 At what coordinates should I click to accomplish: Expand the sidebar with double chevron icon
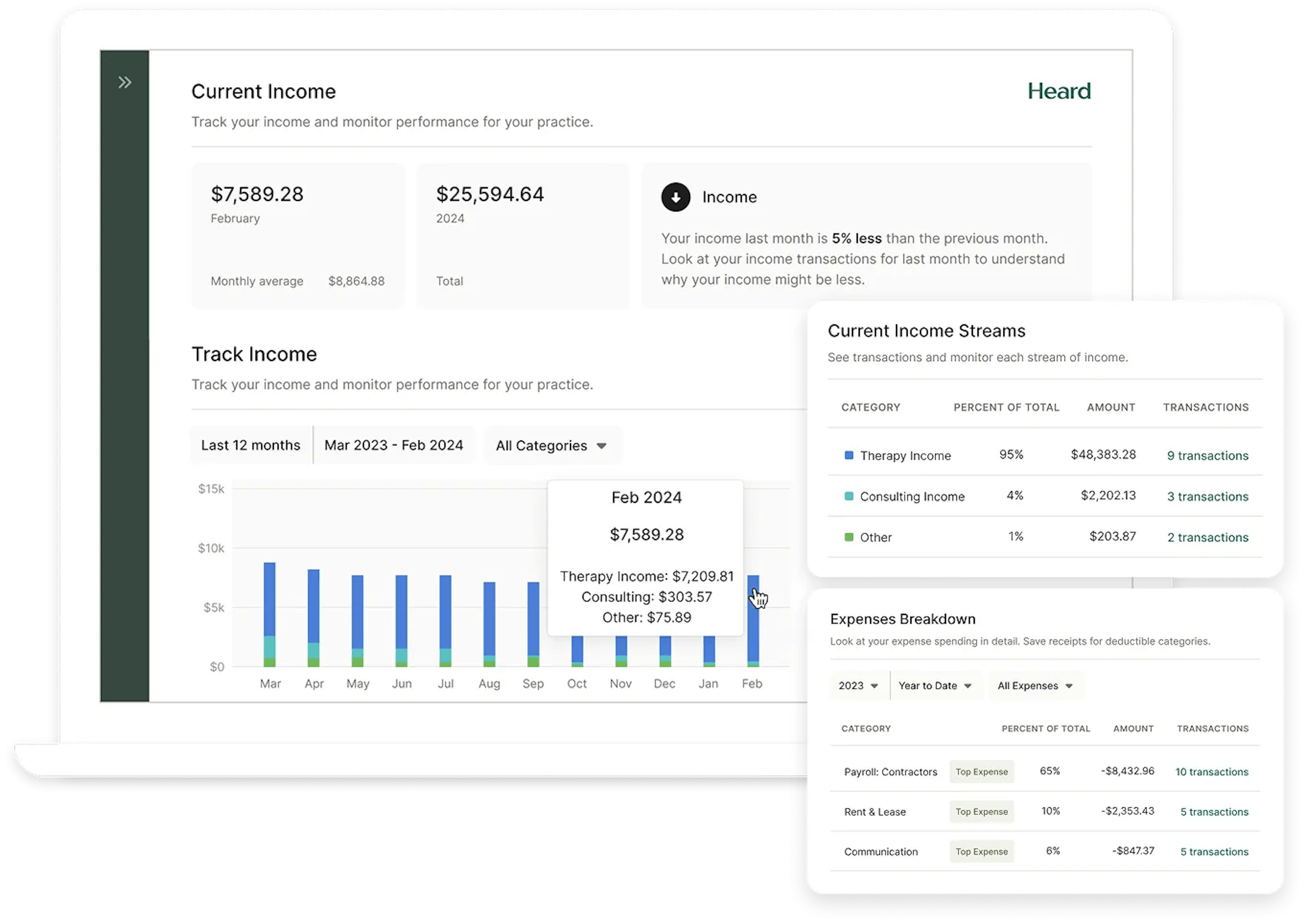[124, 83]
